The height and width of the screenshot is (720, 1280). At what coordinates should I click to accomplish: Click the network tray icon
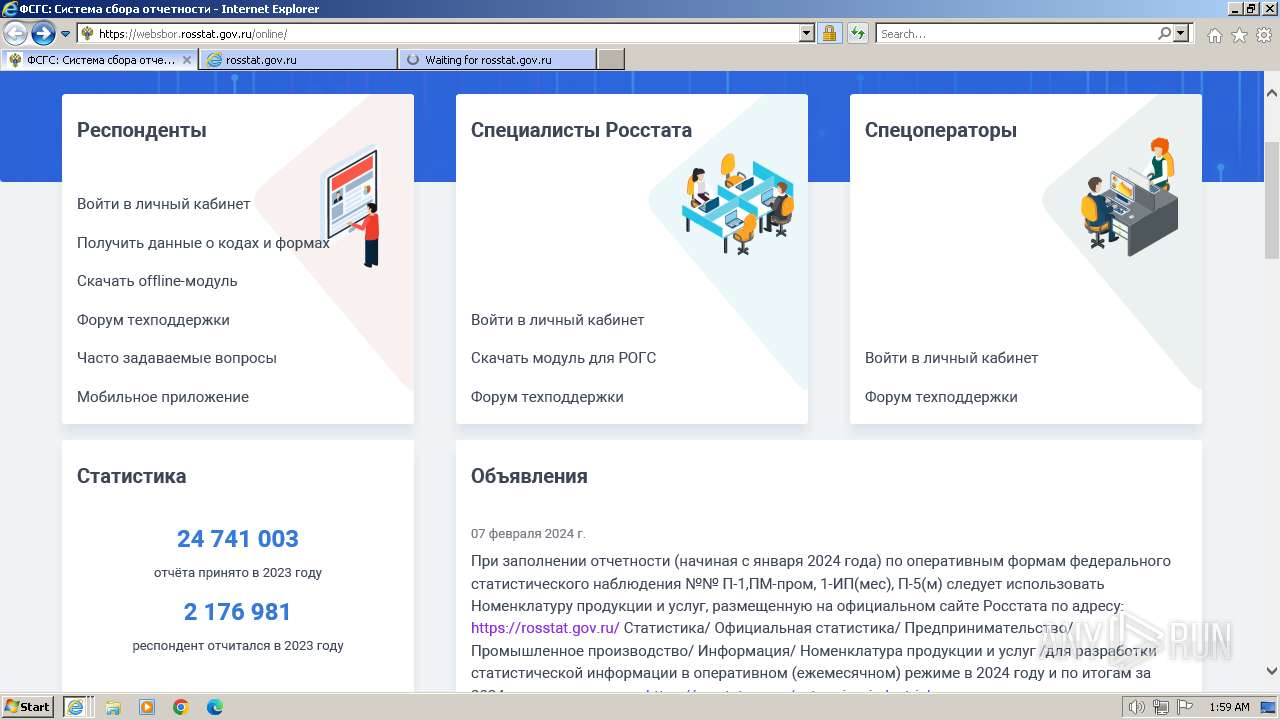1160,707
